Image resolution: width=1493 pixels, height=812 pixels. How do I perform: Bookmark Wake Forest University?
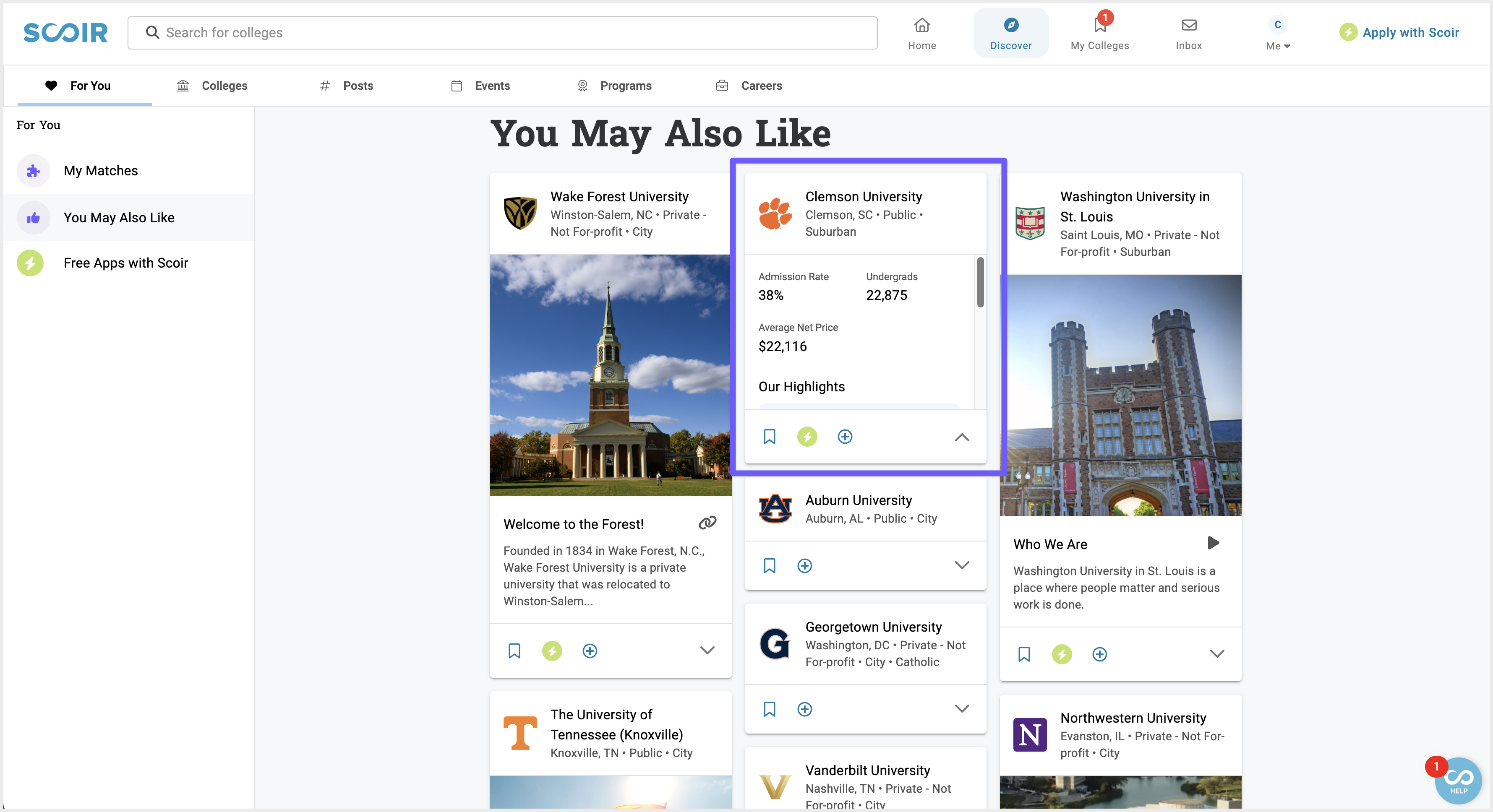(514, 651)
